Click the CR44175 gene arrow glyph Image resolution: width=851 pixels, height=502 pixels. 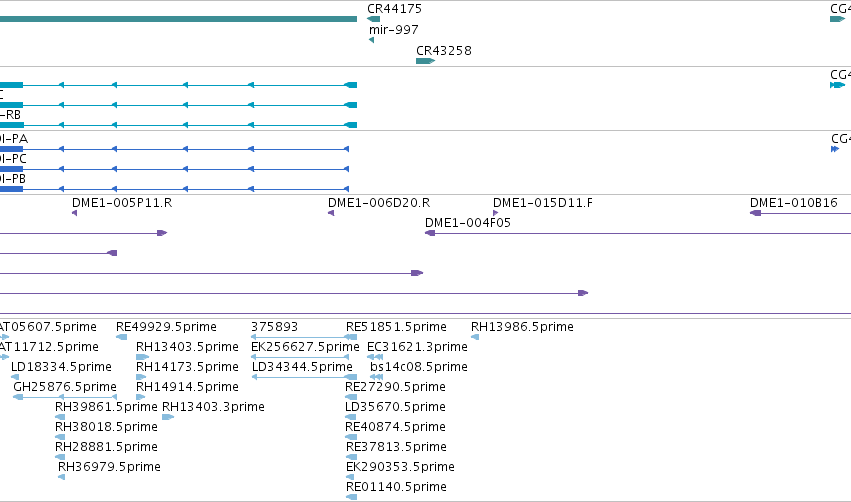click(x=373, y=19)
